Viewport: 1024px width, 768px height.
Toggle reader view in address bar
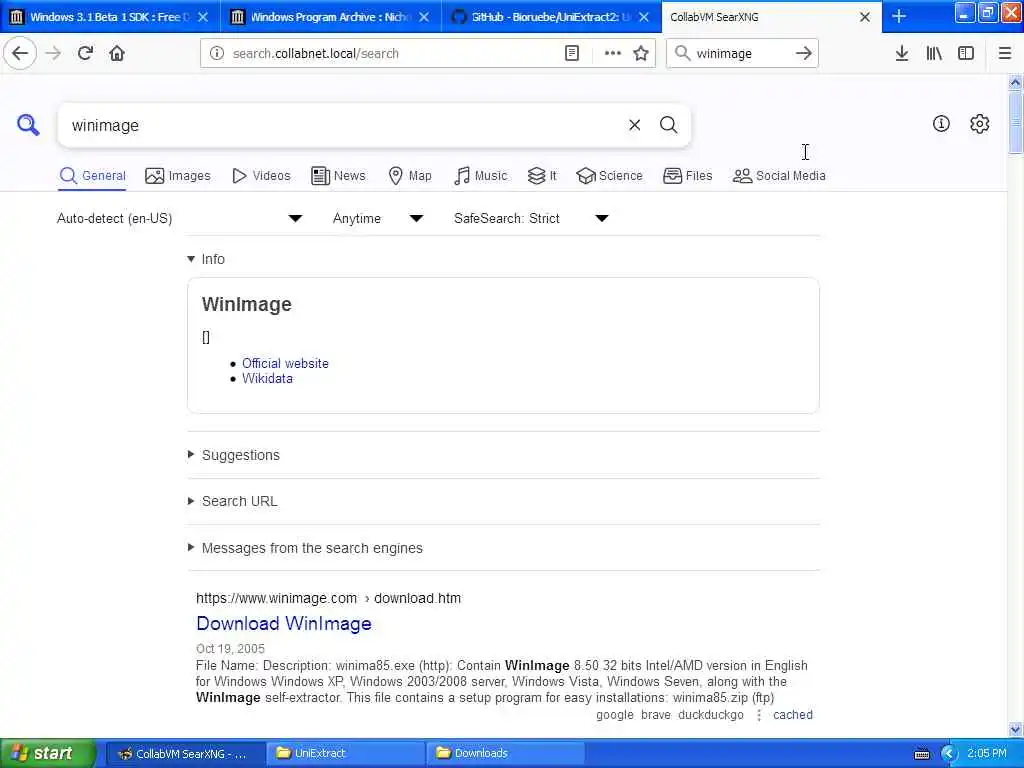coord(571,53)
